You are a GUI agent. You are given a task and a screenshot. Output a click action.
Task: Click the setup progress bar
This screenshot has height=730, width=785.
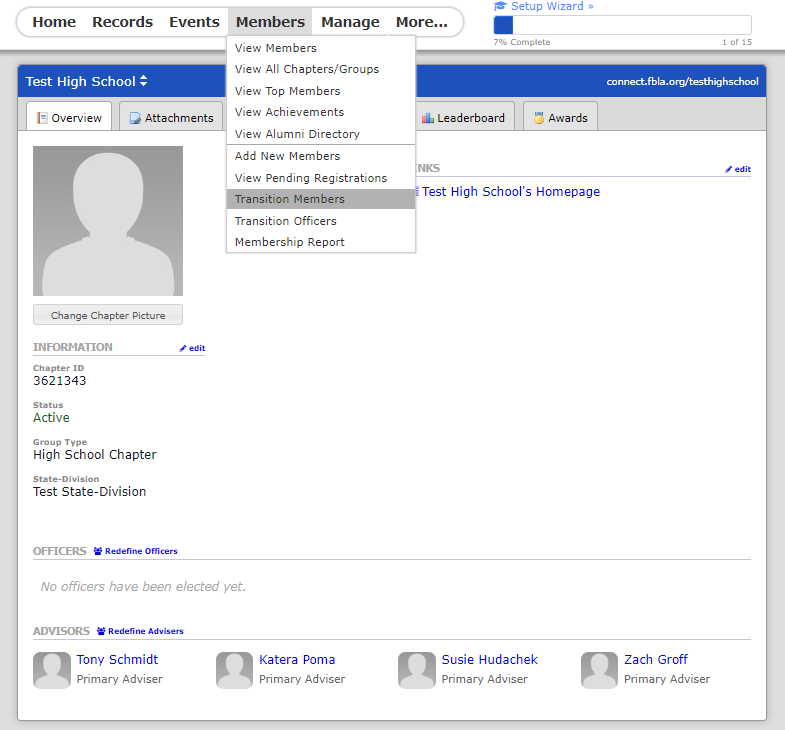[x=622, y=25]
